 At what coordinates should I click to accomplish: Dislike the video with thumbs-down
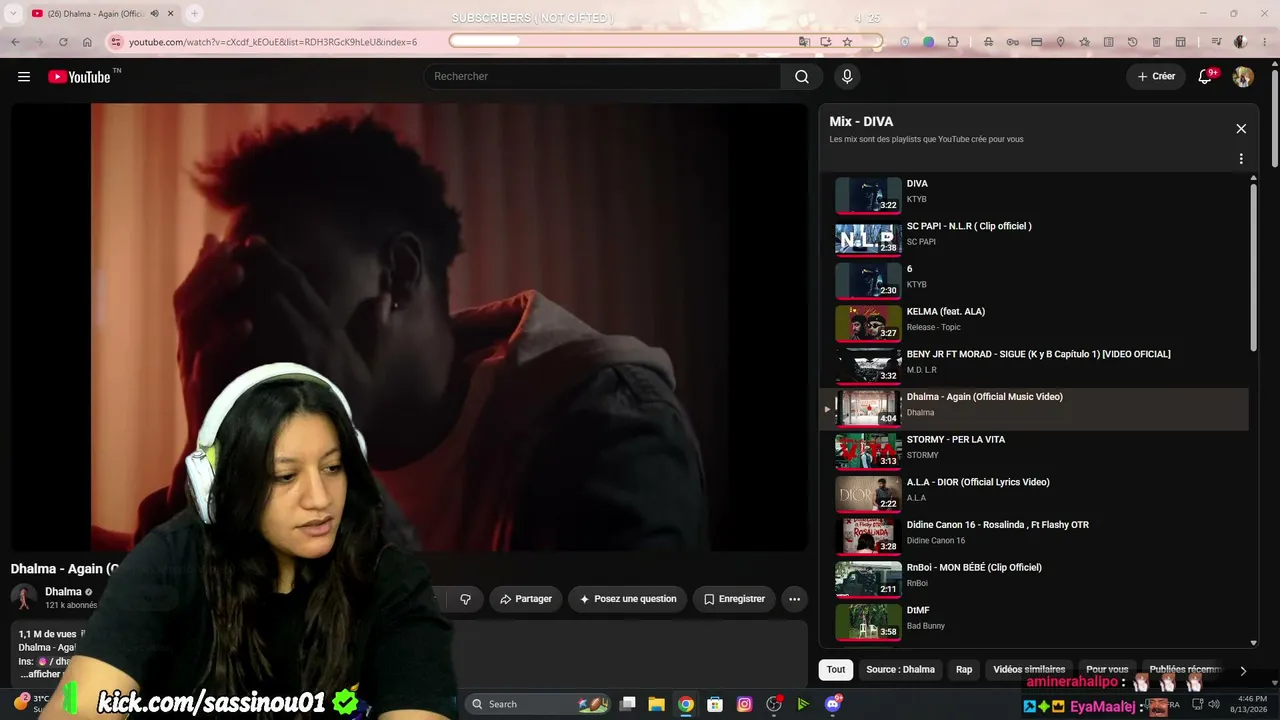point(465,599)
